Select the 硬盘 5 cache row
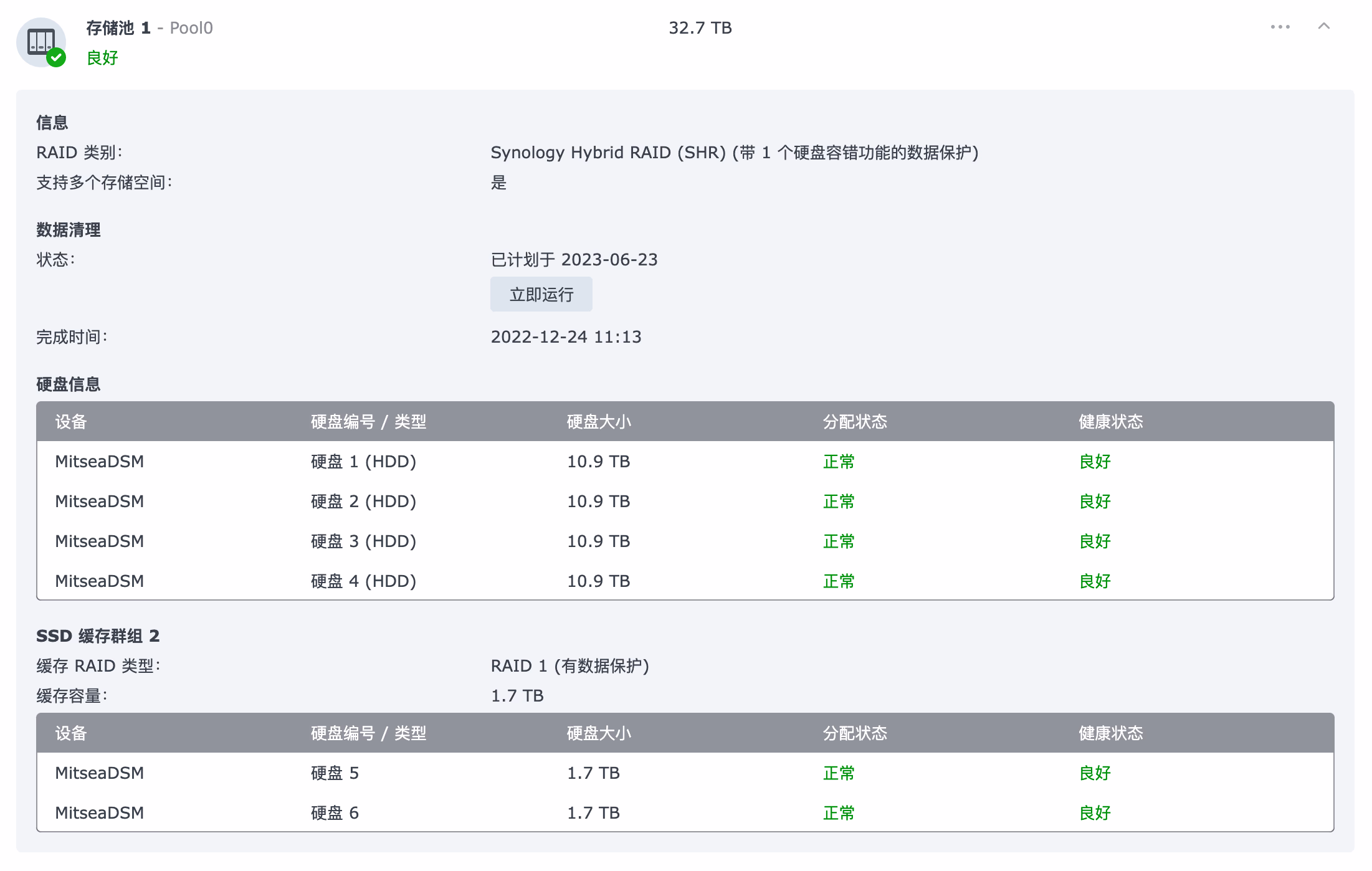Screen dimensions: 1372x871 pyautogui.click(x=335, y=773)
